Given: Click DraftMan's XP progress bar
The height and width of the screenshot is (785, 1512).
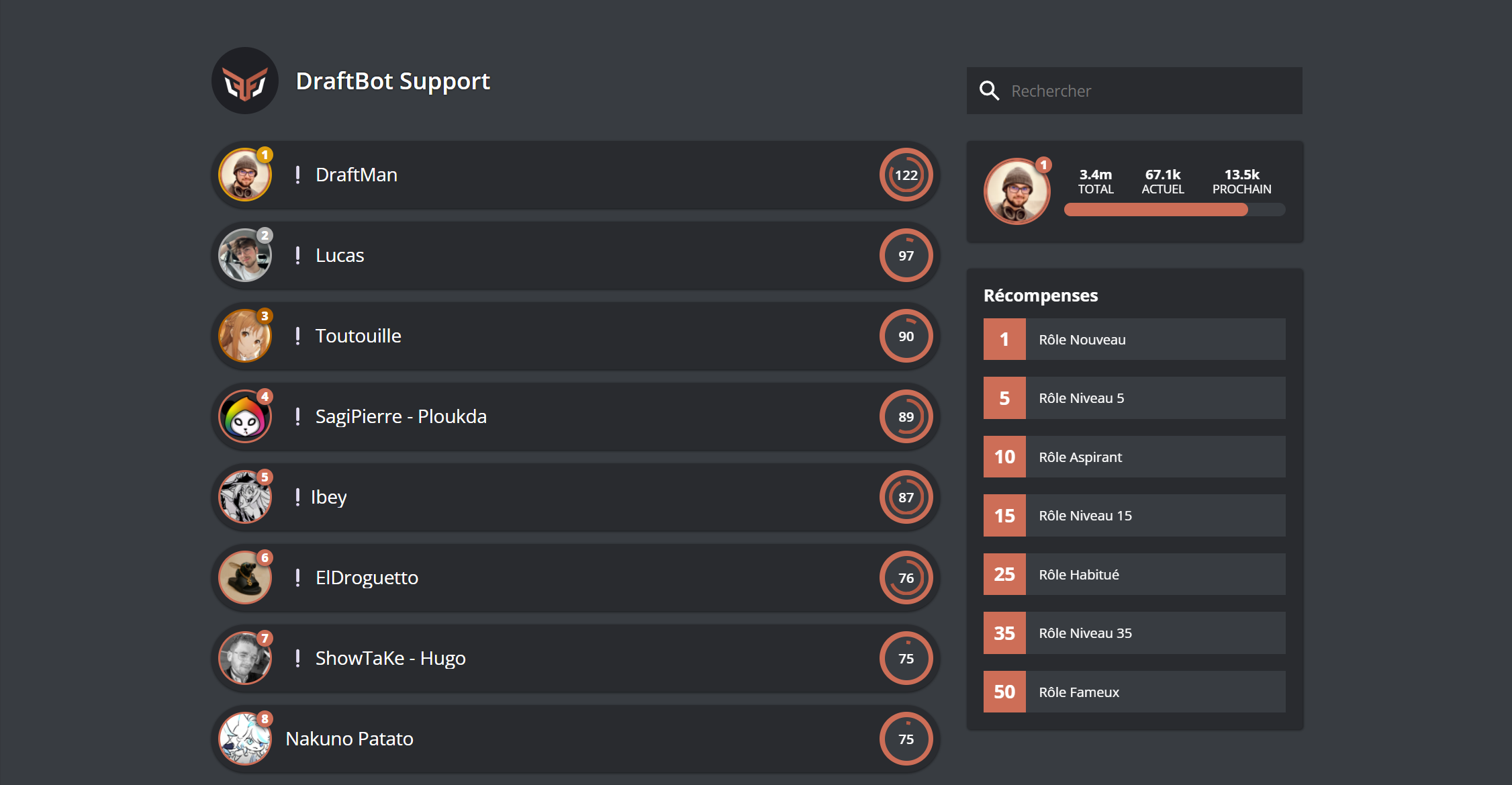Looking at the screenshot, I should (1174, 210).
